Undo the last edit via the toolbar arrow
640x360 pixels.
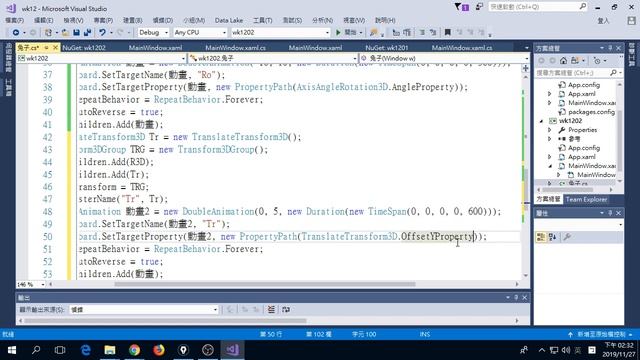(x=102, y=32)
